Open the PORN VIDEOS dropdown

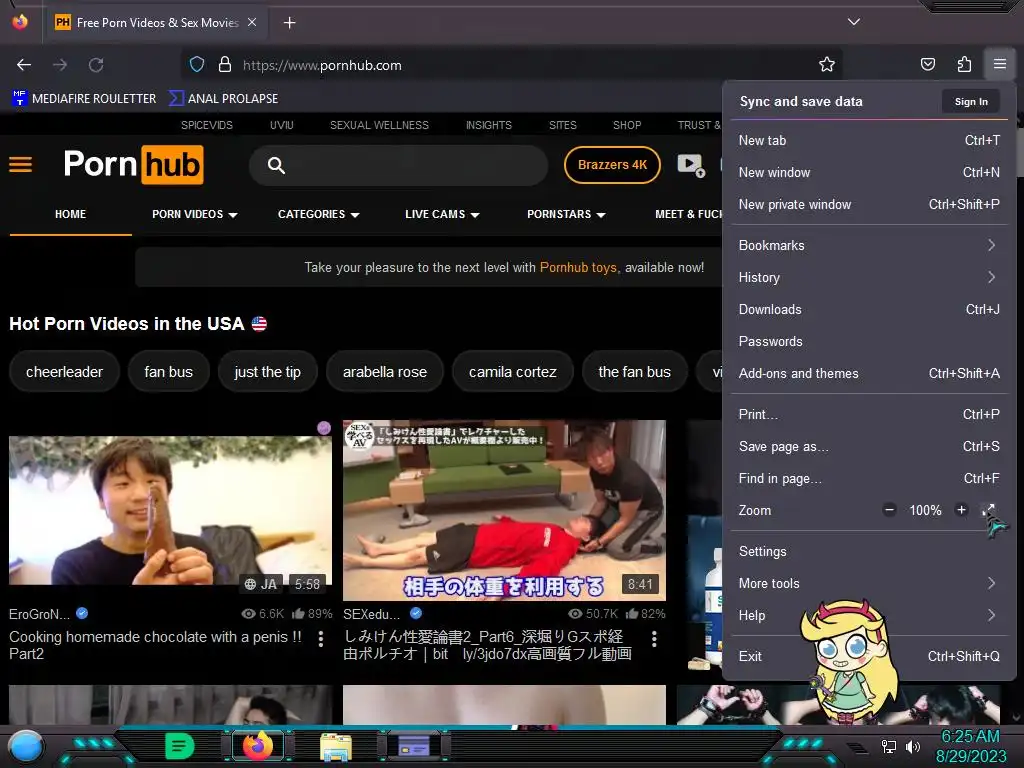tap(195, 214)
